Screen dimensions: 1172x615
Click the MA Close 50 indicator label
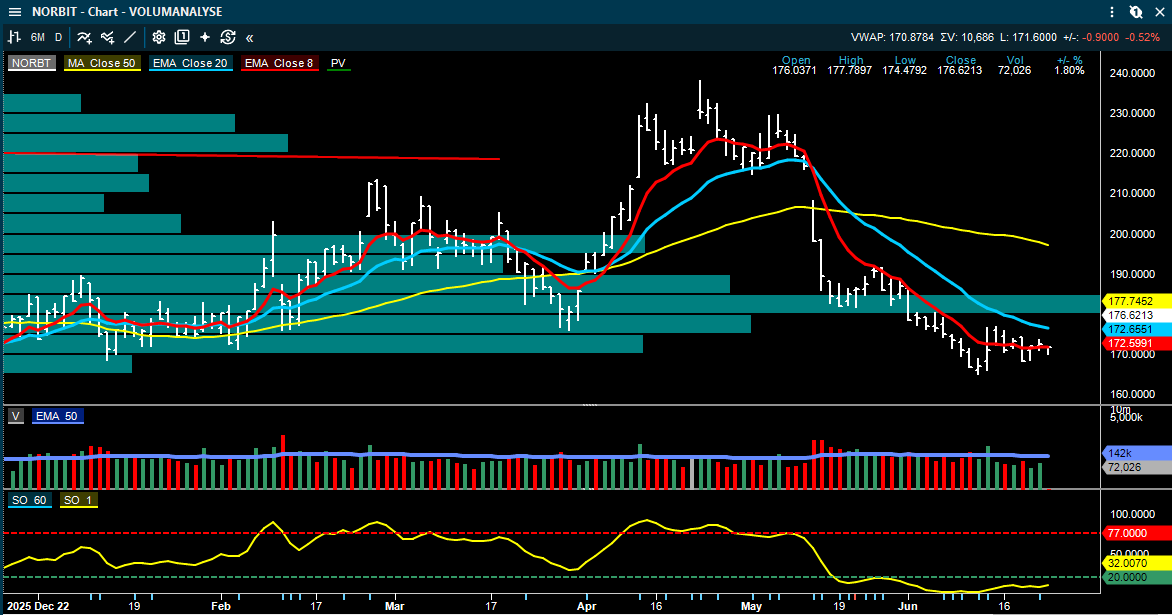point(102,64)
